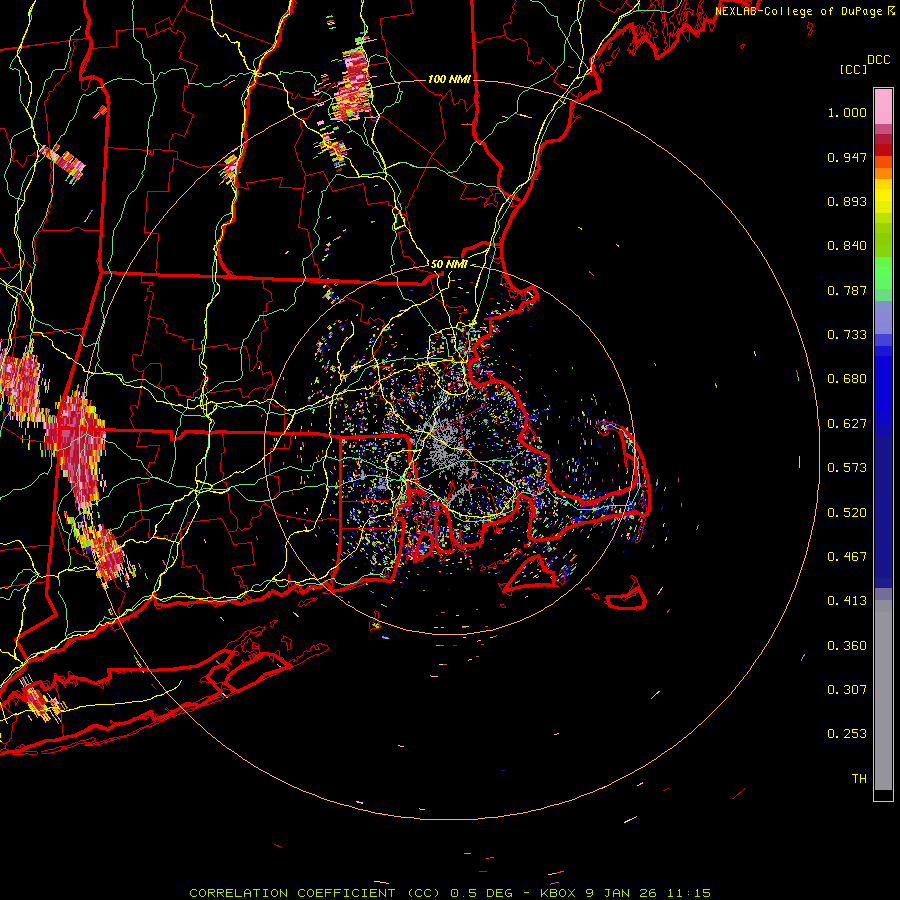Click the 0.520 legend value

click(847, 513)
